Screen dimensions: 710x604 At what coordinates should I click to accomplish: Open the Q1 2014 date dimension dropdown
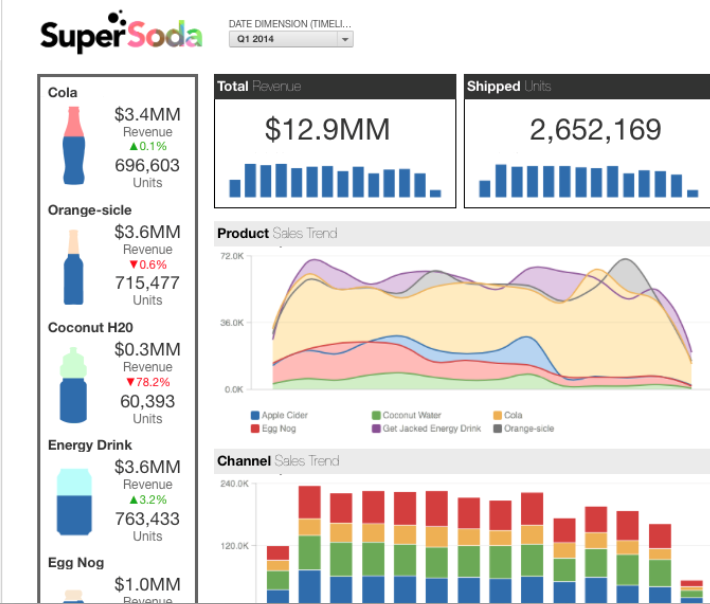(291, 39)
